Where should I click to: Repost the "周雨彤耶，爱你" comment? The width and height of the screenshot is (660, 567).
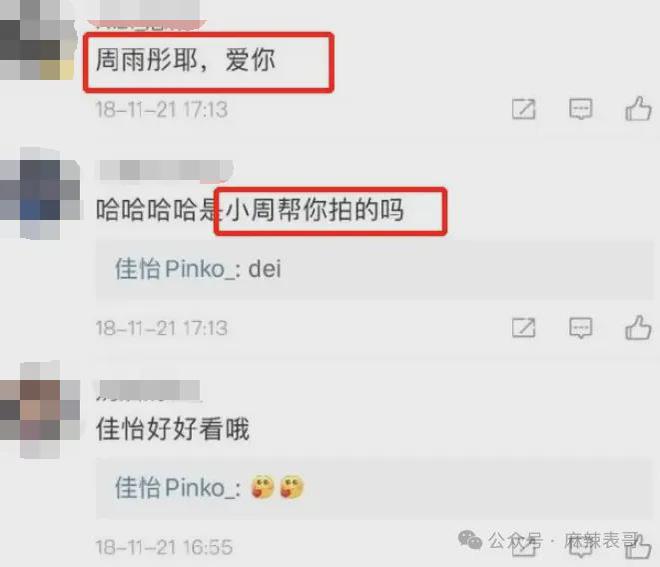(x=524, y=109)
